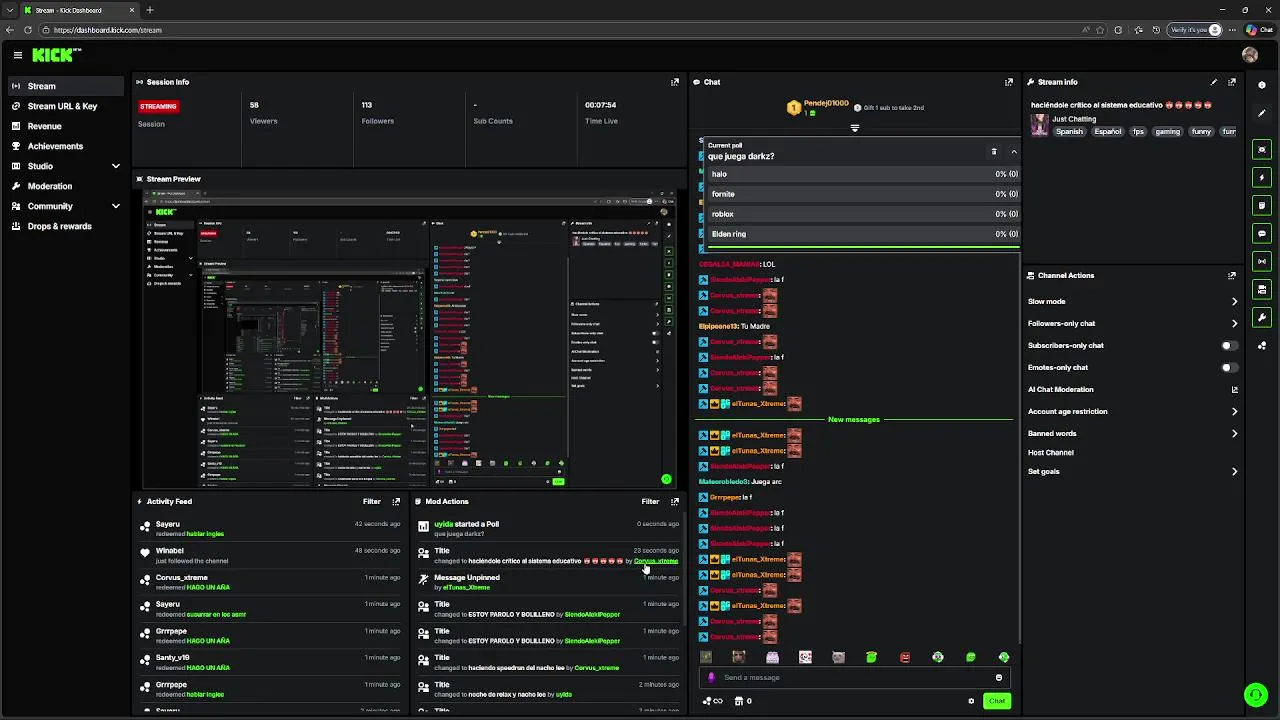The height and width of the screenshot is (720, 1280).
Task: Go to the Achievements page
Action: point(66,146)
